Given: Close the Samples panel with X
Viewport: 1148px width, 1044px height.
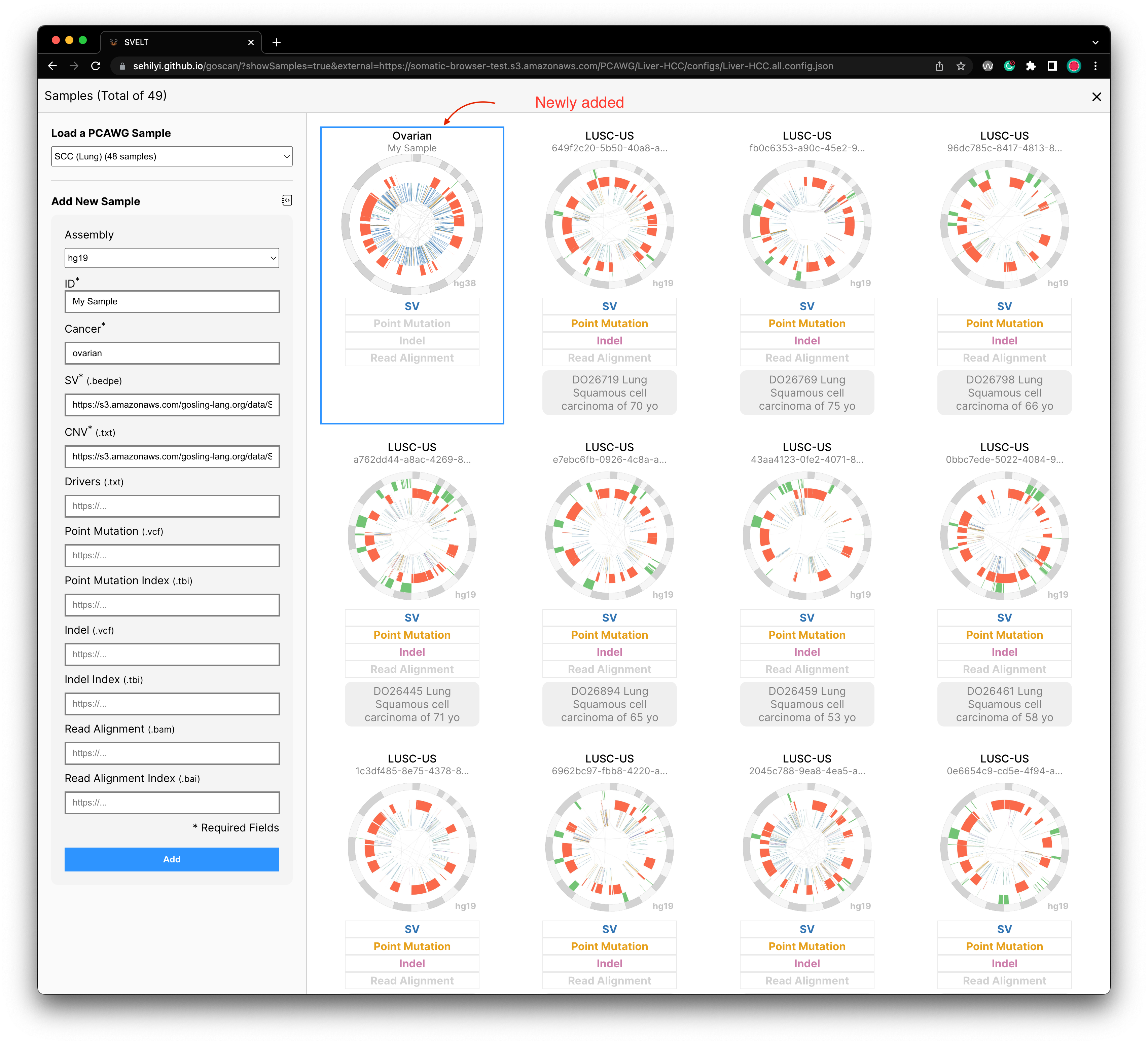Looking at the screenshot, I should tap(1097, 97).
